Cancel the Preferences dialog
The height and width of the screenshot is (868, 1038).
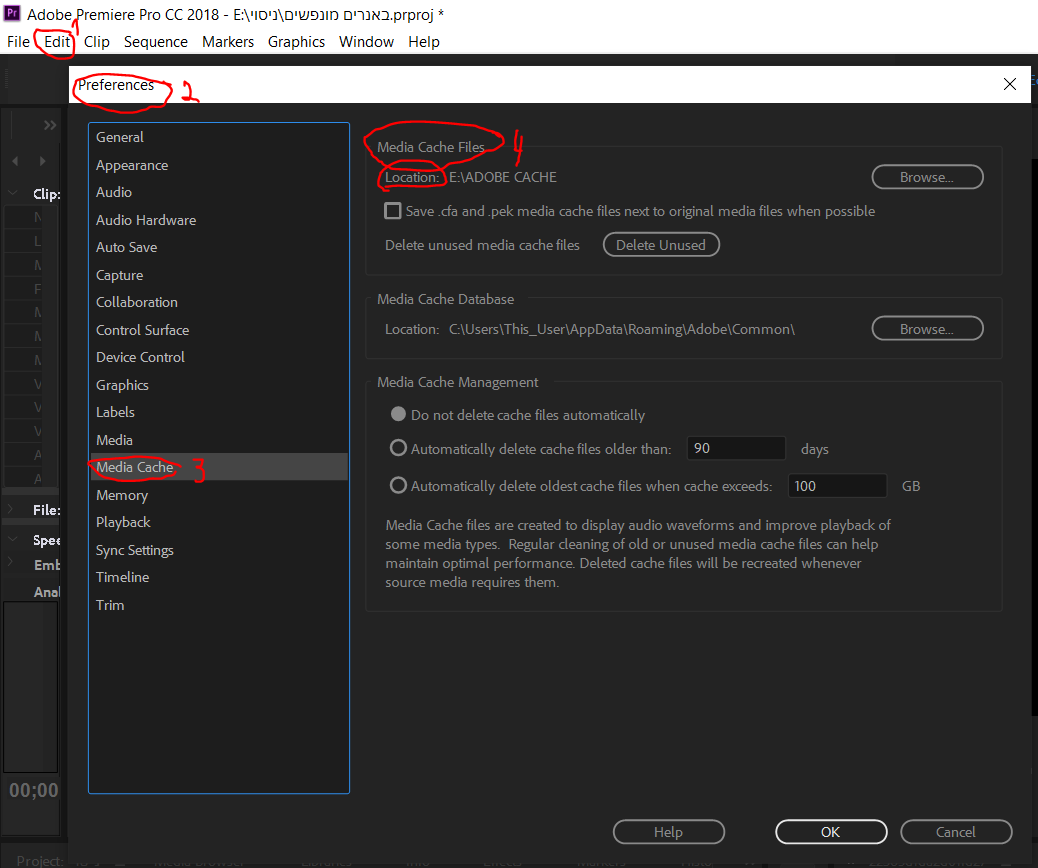click(956, 832)
